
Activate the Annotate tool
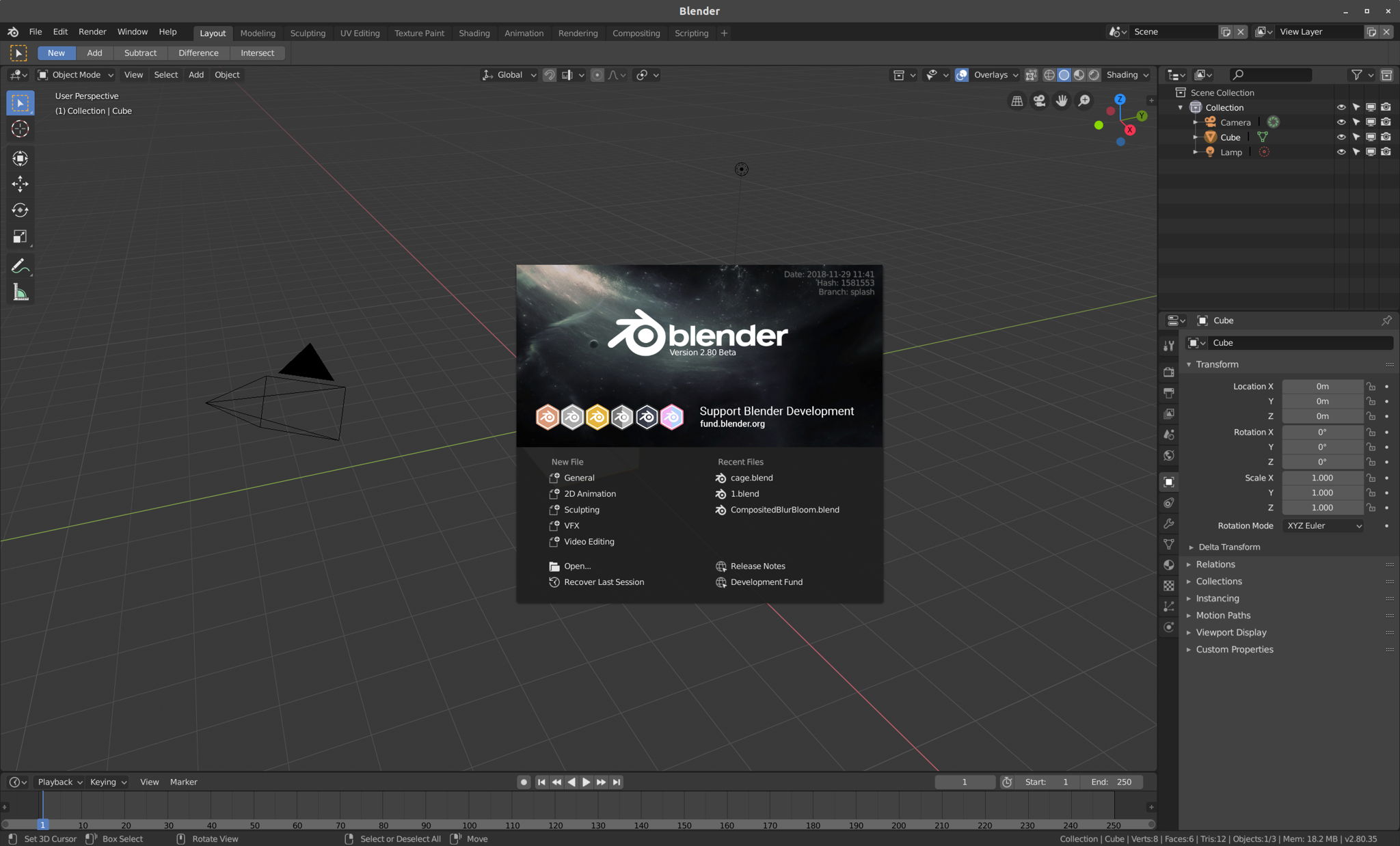pos(21,265)
